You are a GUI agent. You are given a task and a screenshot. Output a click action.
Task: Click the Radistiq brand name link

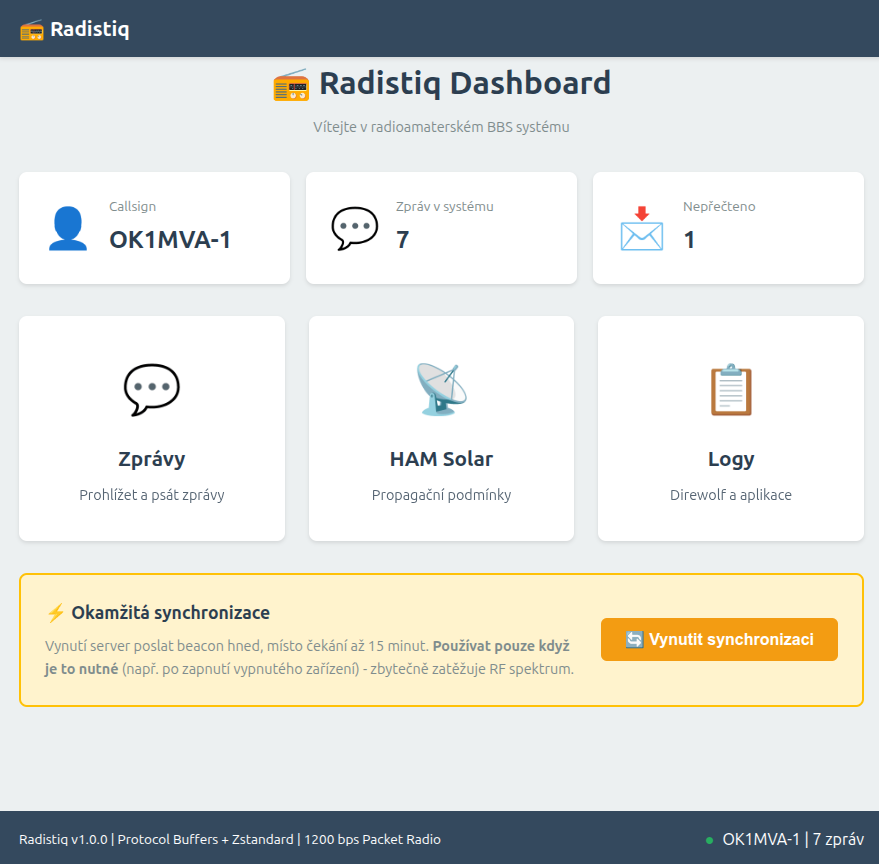coord(90,30)
